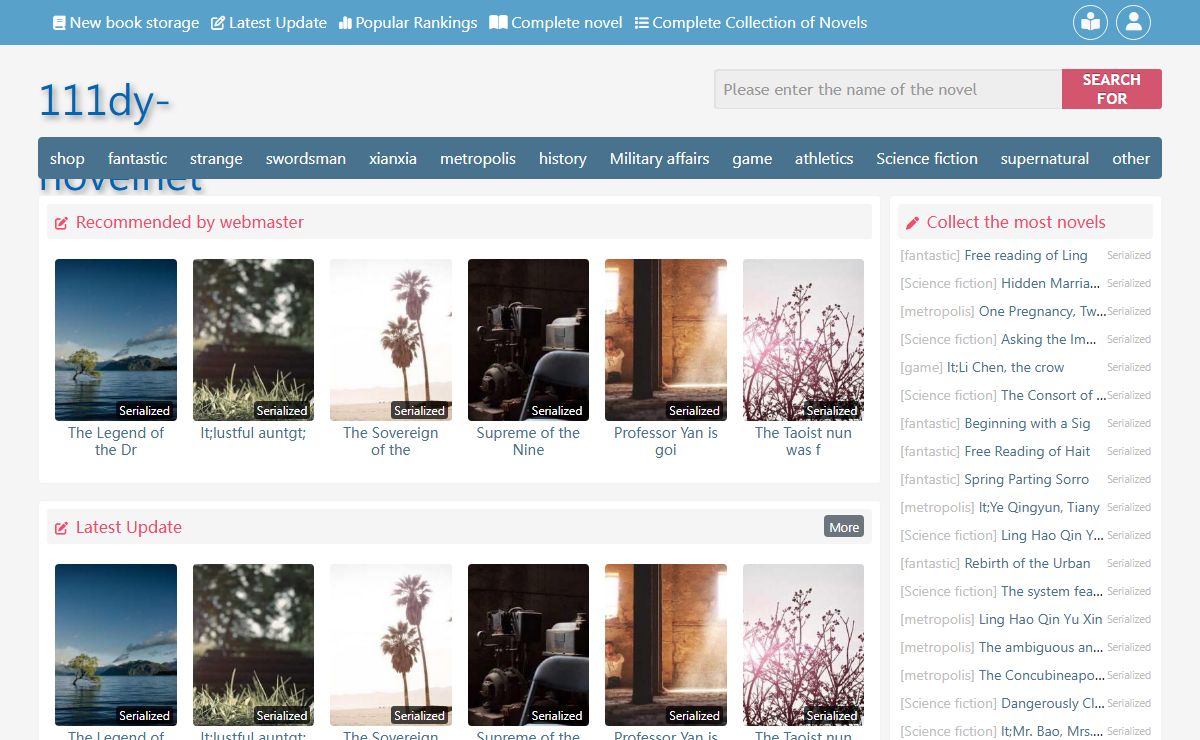Select the xianxia category
The width and height of the screenshot is (1200, 740).
coord(393,158)
